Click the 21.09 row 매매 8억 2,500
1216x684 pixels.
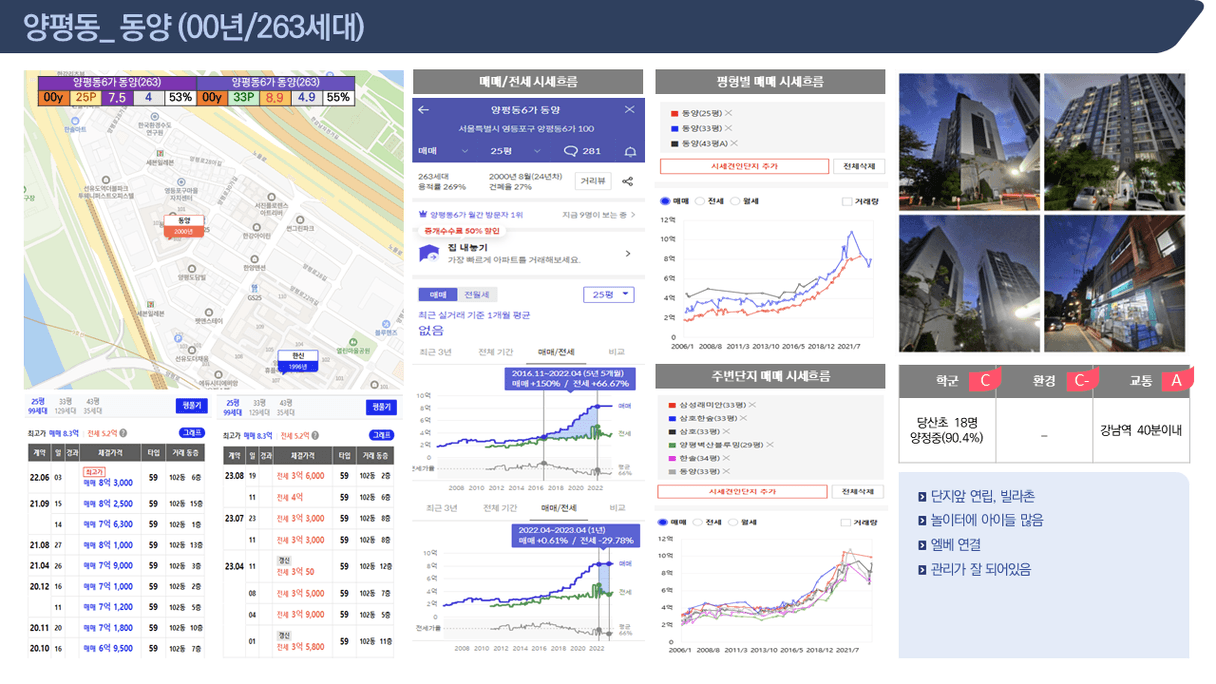pyautogui.click(x=108, y=503)
